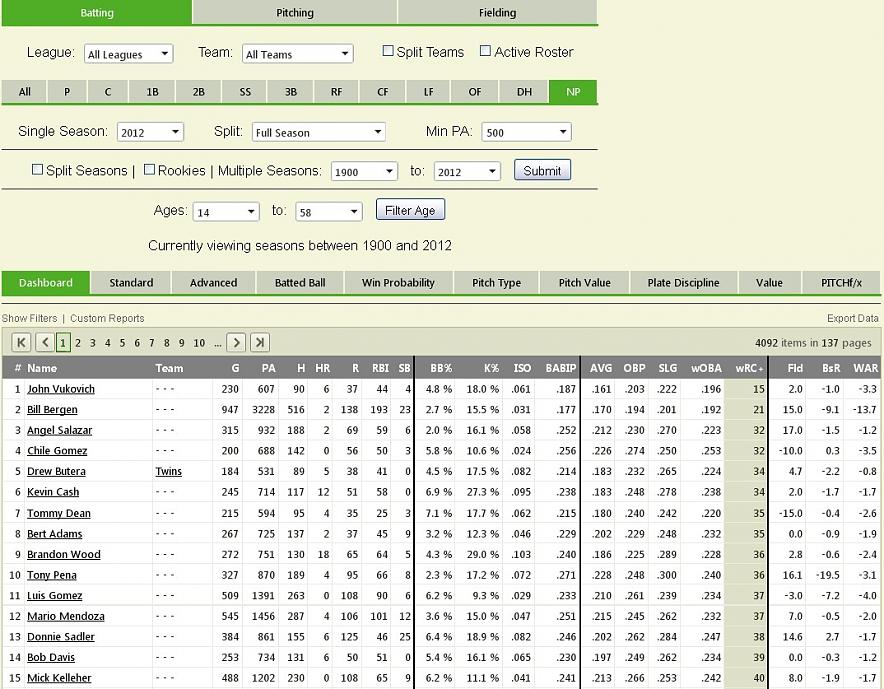Tick the Active Roster checkbox
This screenshot has width=884, height=689.
coord(485,51)
